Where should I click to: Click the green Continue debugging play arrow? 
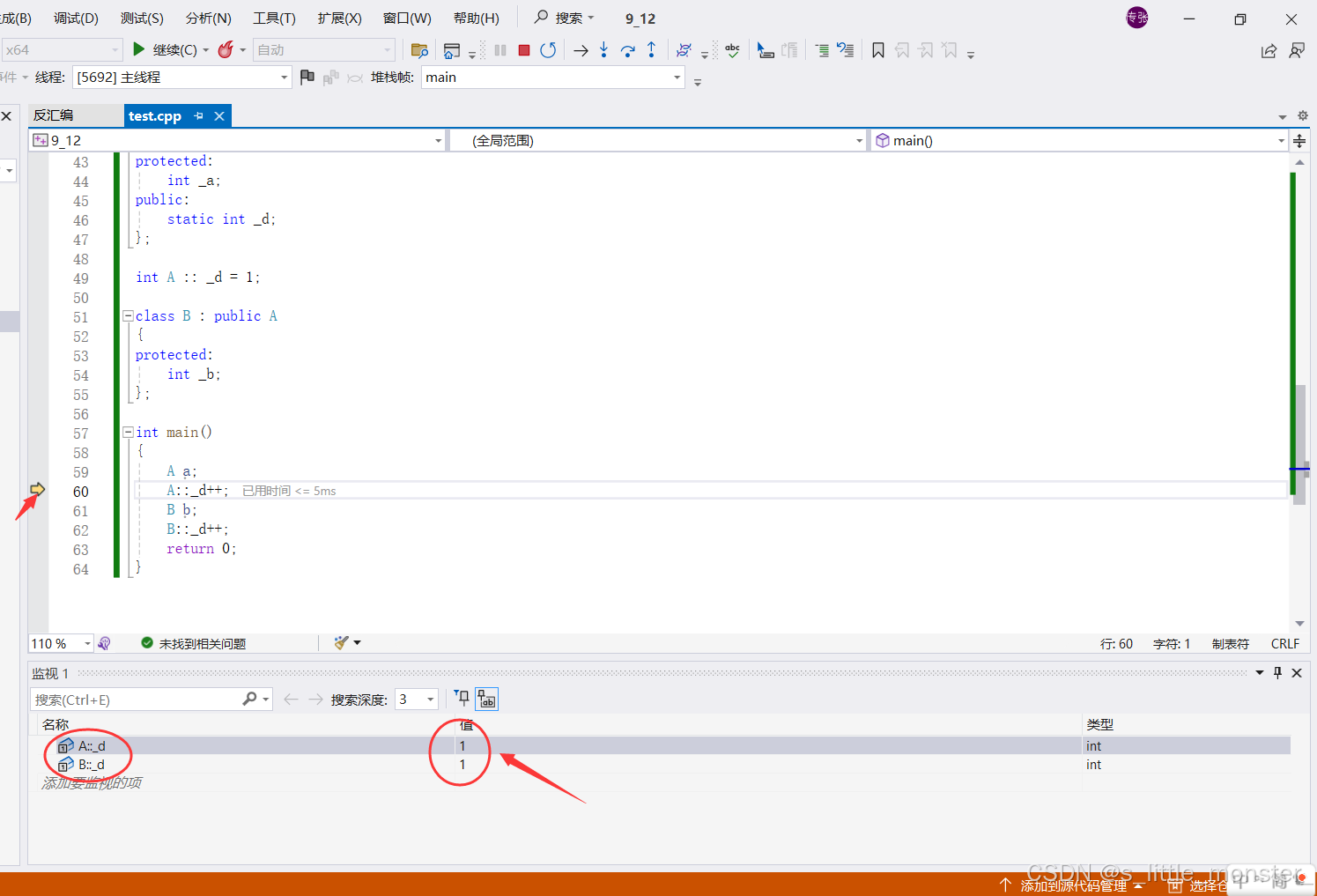click(x=138, y=49)
